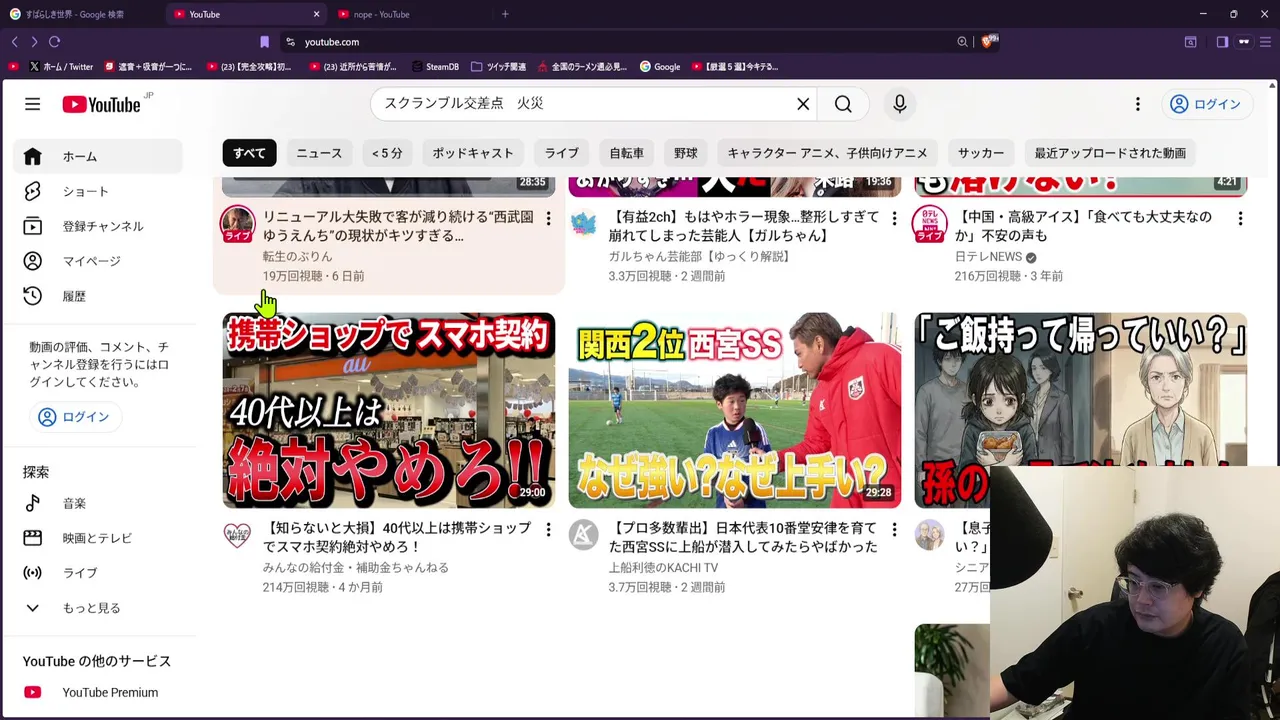This screenshot has height=720, width=1280.
Task: Click KACHI TV channel avatar
Action: click(583, 534)
